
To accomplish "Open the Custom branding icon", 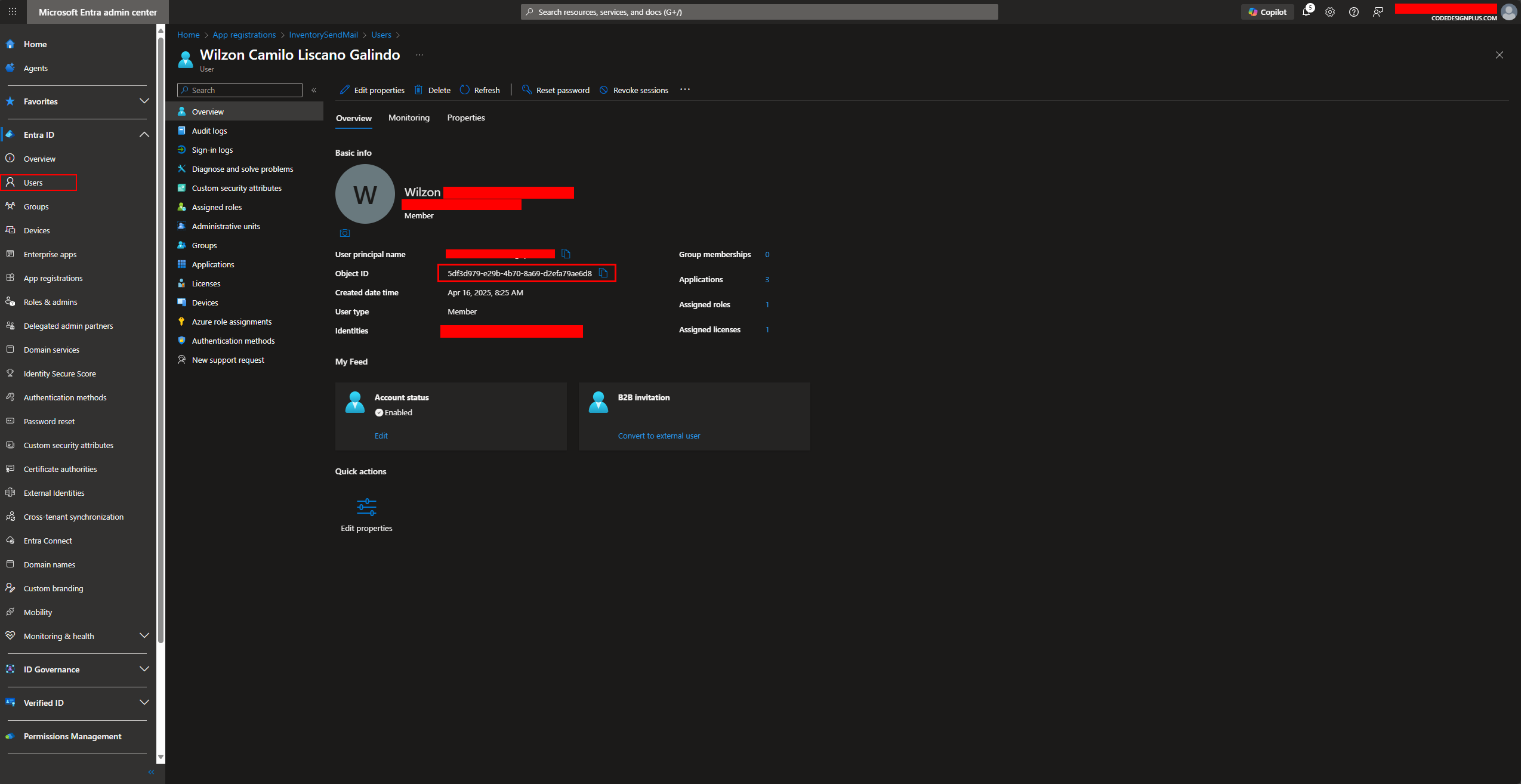I will tap(10, 588).
